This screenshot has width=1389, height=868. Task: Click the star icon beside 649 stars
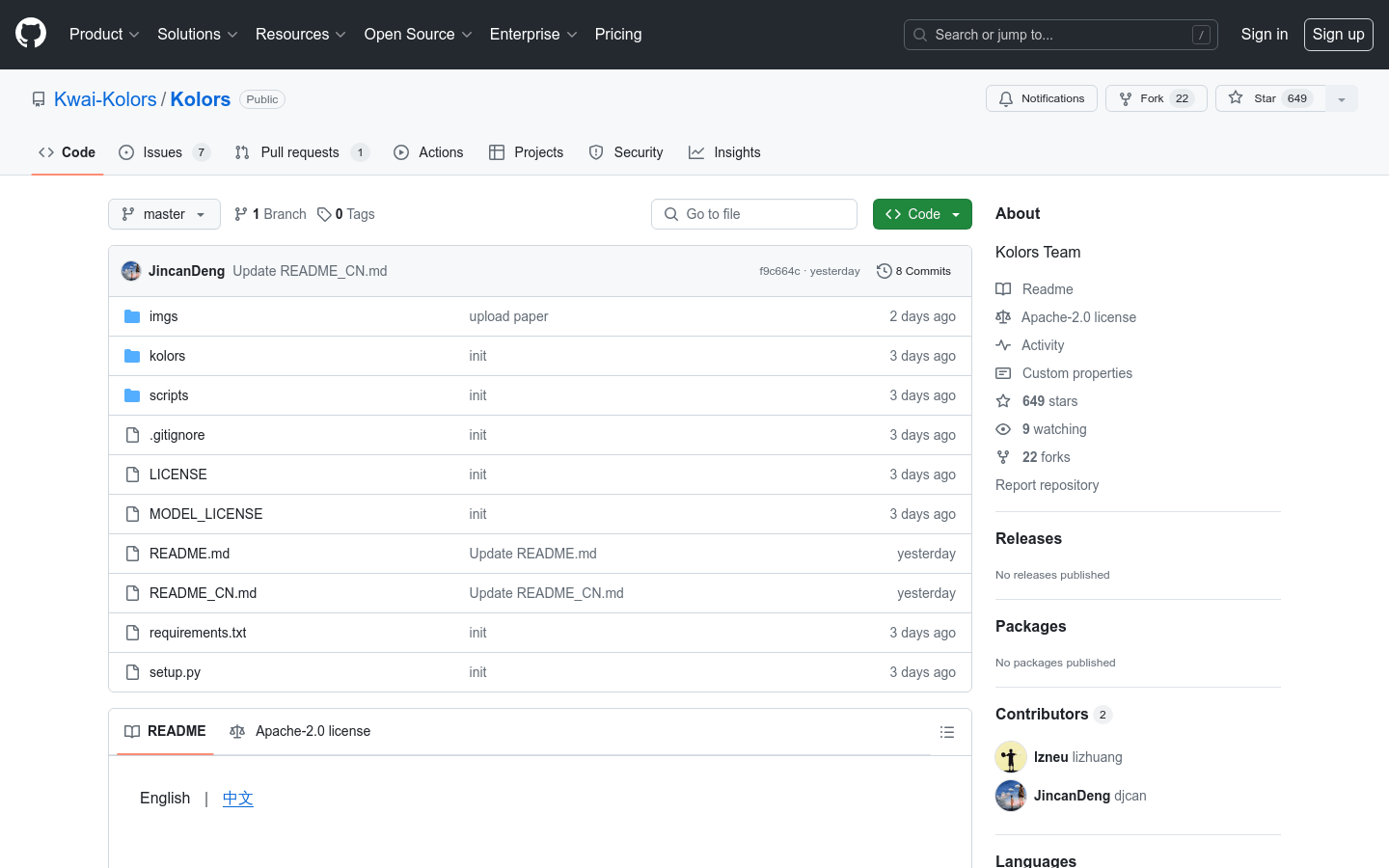click(x=1003, y=401)
